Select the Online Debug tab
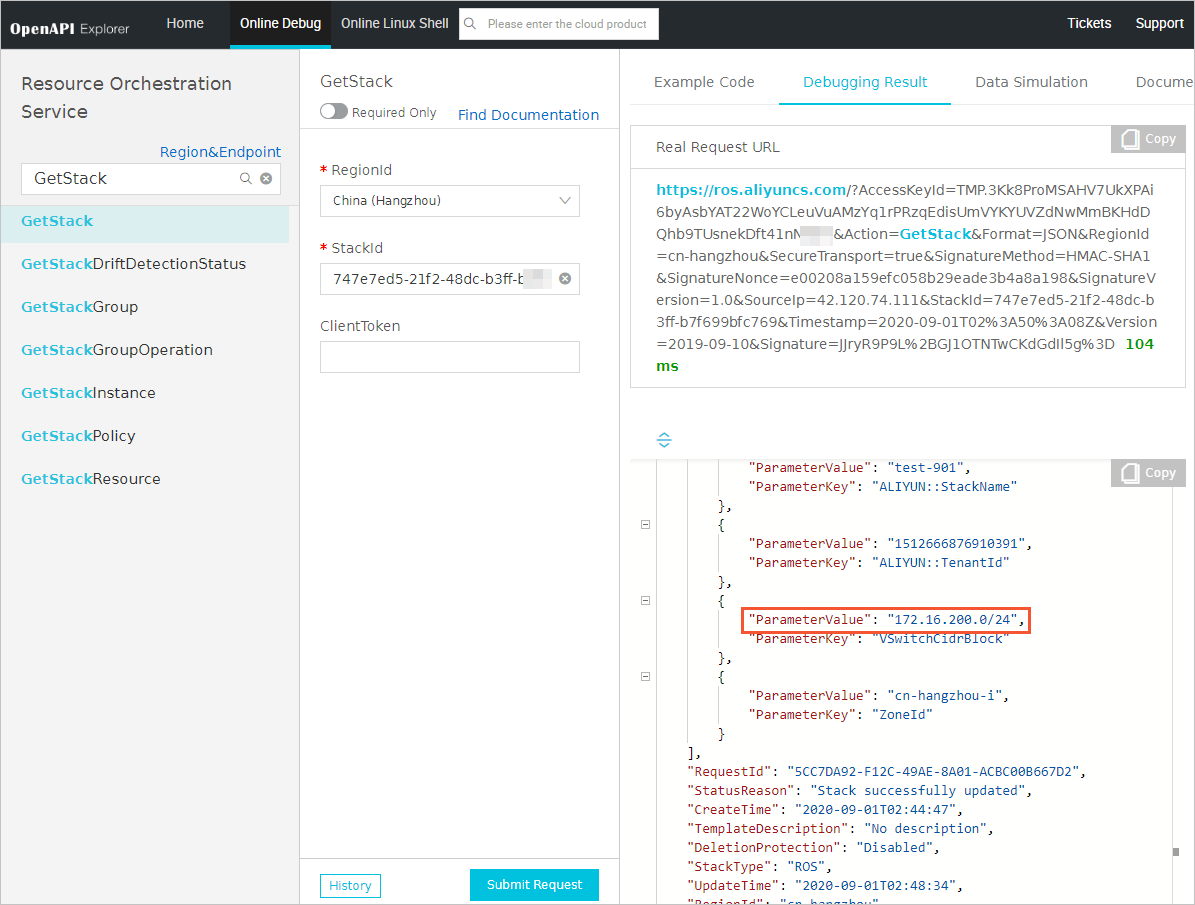This screenshot has width=1195, height=905. pos(280,24)
